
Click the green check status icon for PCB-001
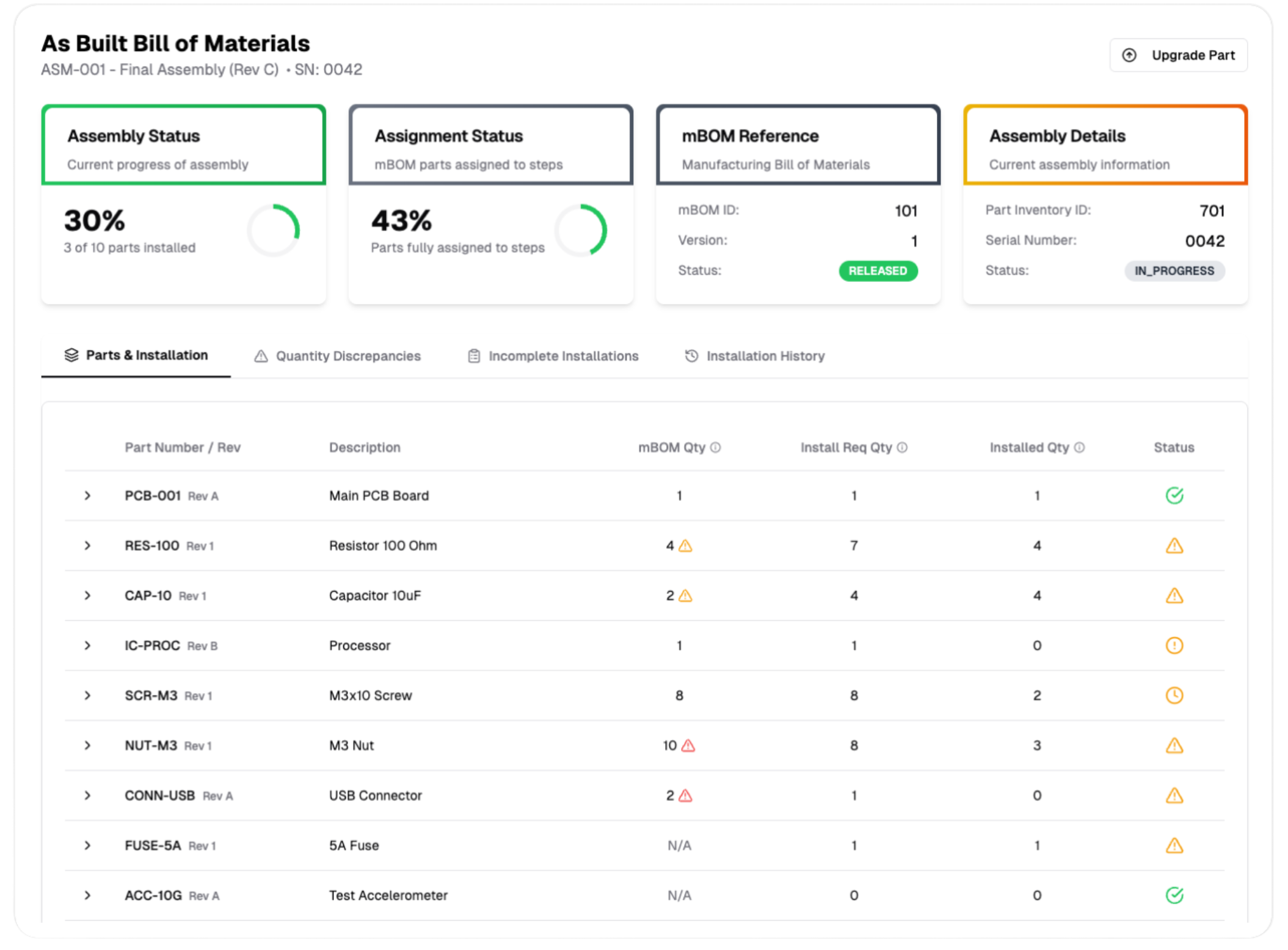(1174, 495)
